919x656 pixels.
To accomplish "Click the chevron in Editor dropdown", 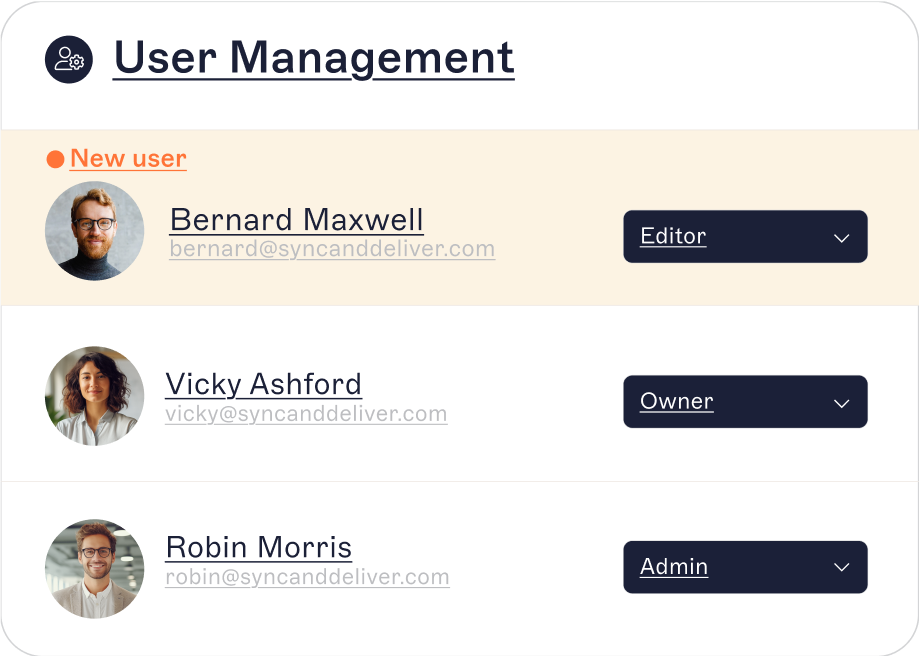I will pos(841,238).
